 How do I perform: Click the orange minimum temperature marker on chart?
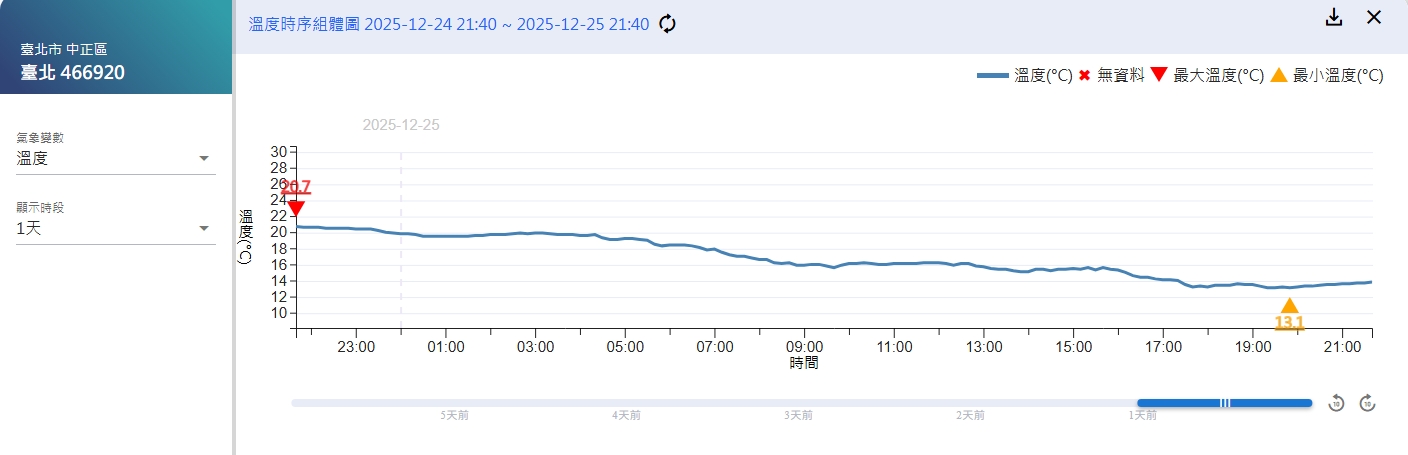[1289, 307]
